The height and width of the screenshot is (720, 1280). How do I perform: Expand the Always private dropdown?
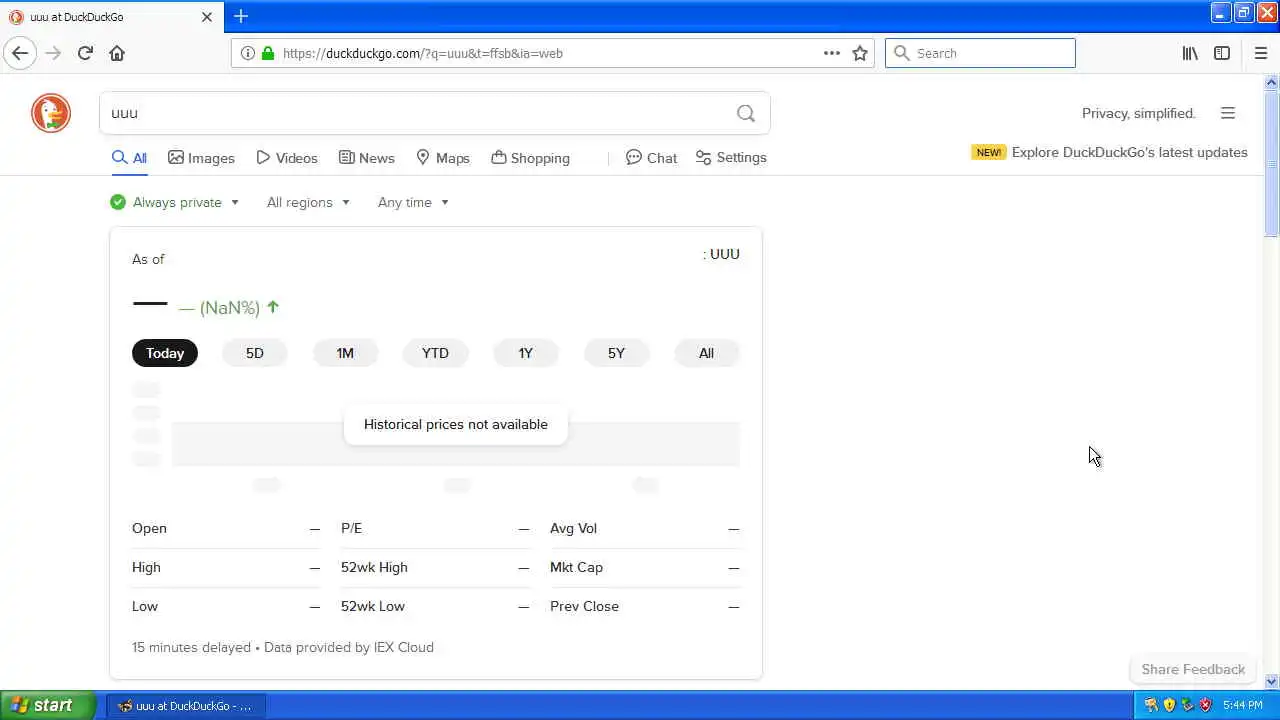point(175,202)
